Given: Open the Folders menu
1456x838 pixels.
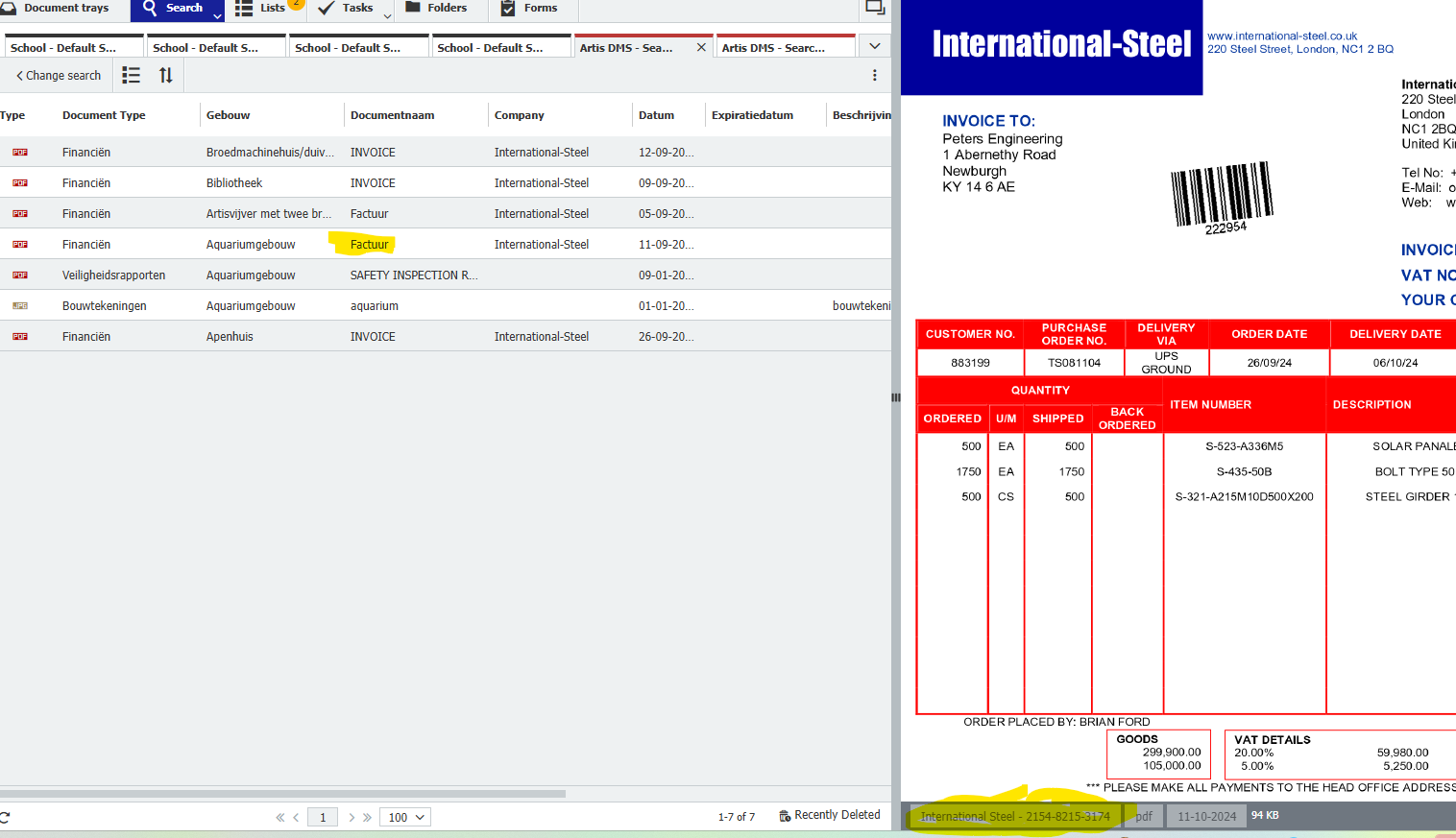Looking at the screenshot, I should tap(436, 8).
